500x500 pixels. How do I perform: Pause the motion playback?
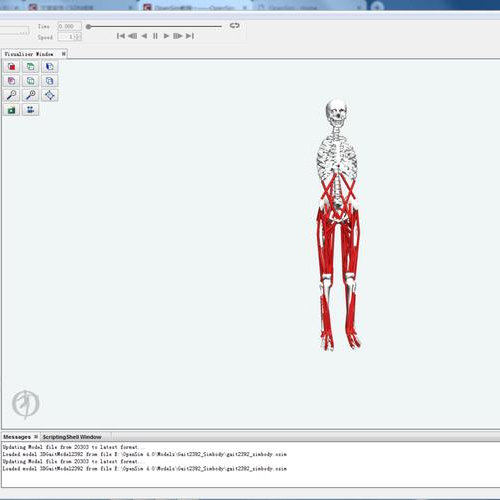[x=155, y=36]
